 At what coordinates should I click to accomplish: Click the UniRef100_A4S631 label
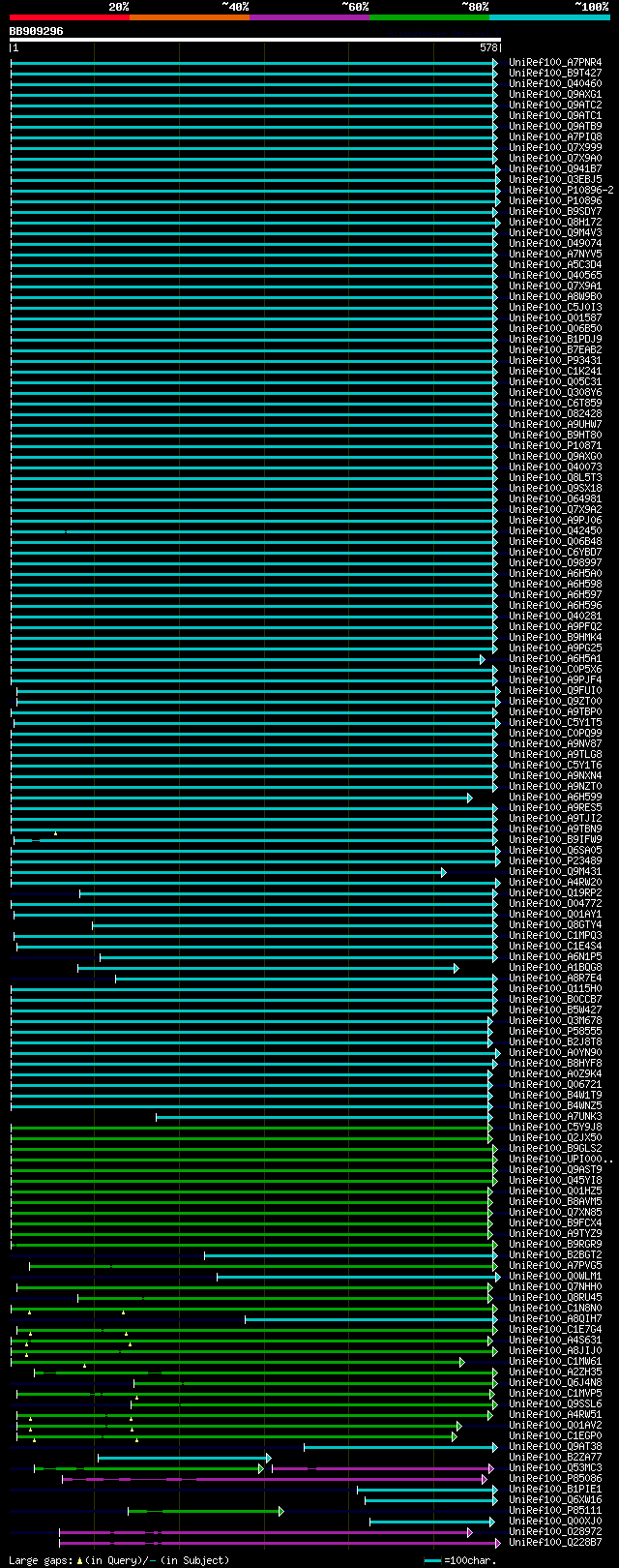click(555, 1341)
